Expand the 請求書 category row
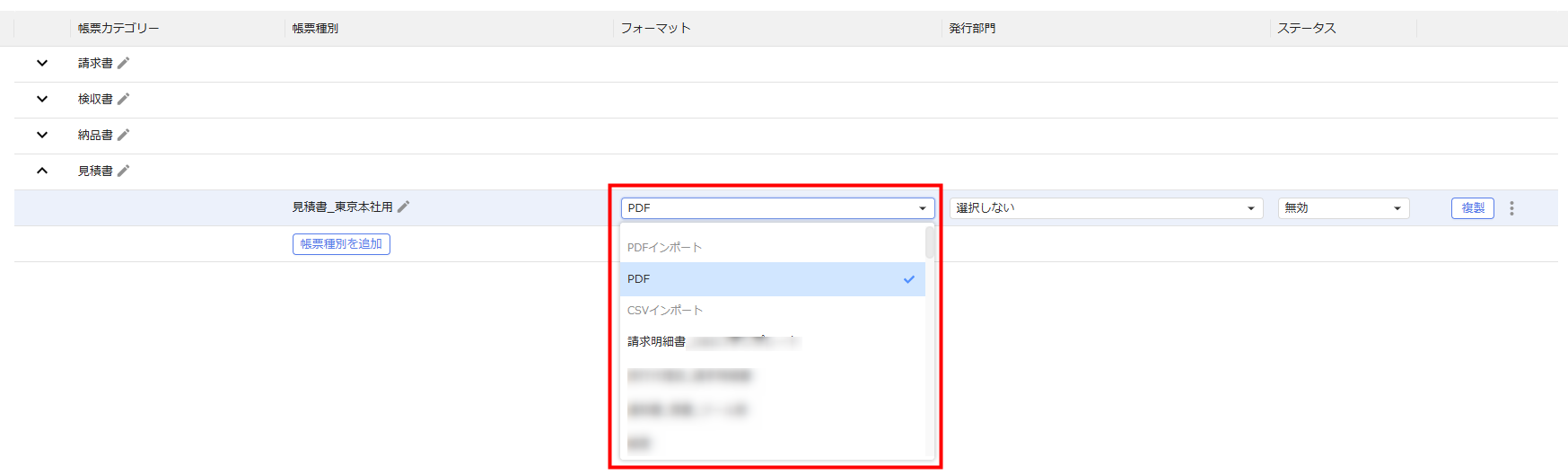Viewport: 1568px width, 475px height. coord(42,63)
